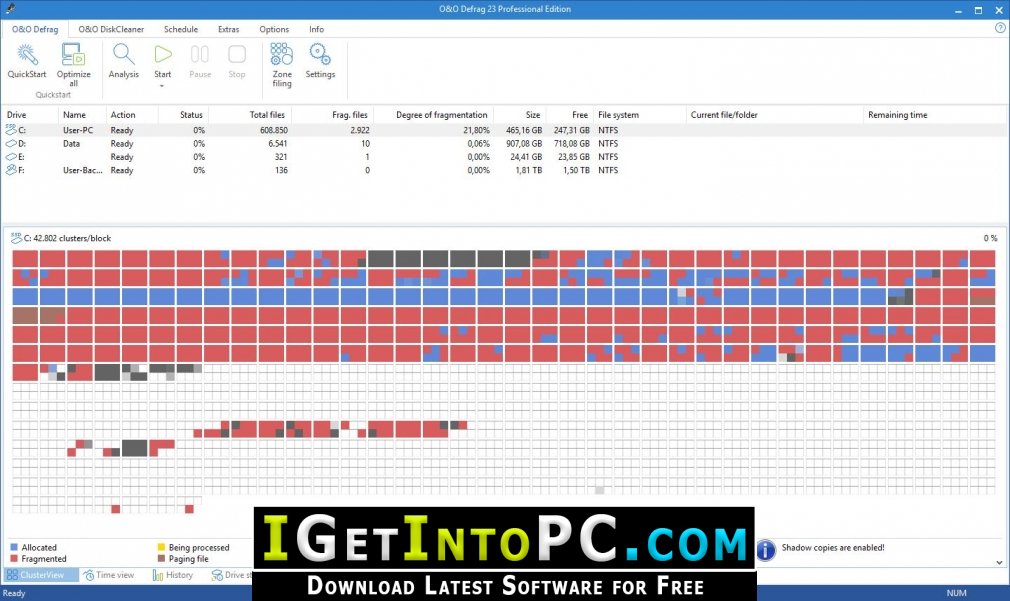Click the yellow Being processed legend swatch

(161, 548)
